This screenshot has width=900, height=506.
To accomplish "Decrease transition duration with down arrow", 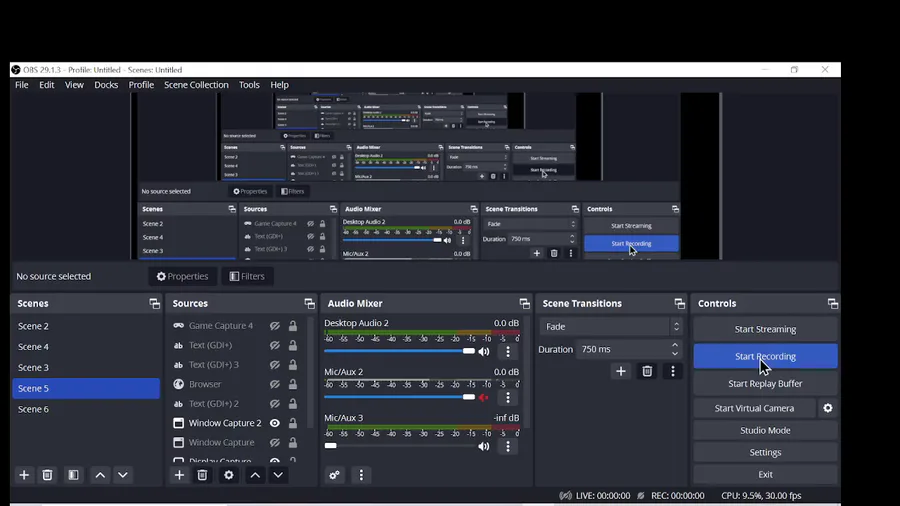I will coord(675,353).
